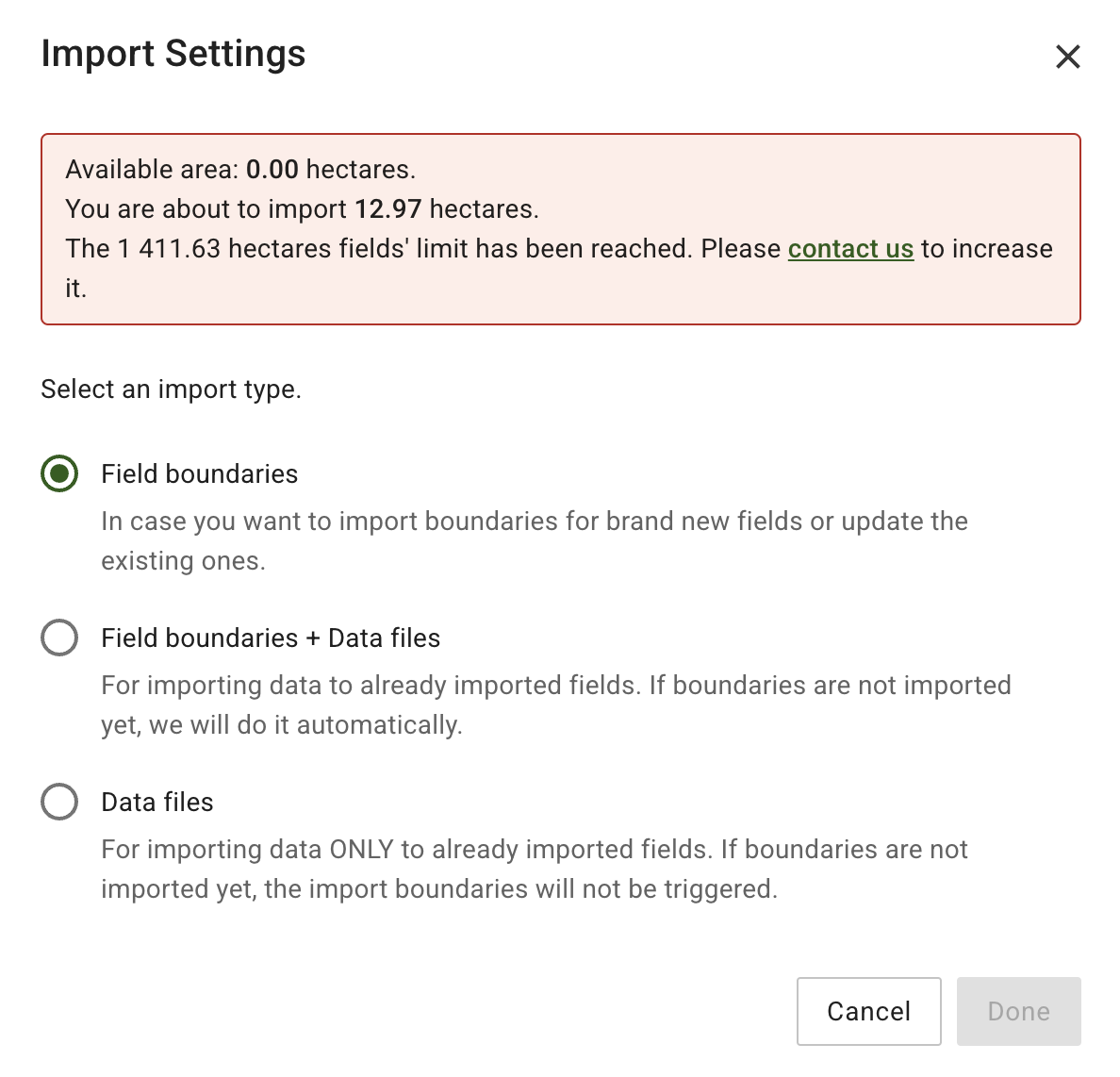This screenshot has height=1077, width=1120.
Task: Click the "Field boundaries" option label
Action: pos(200,473)
